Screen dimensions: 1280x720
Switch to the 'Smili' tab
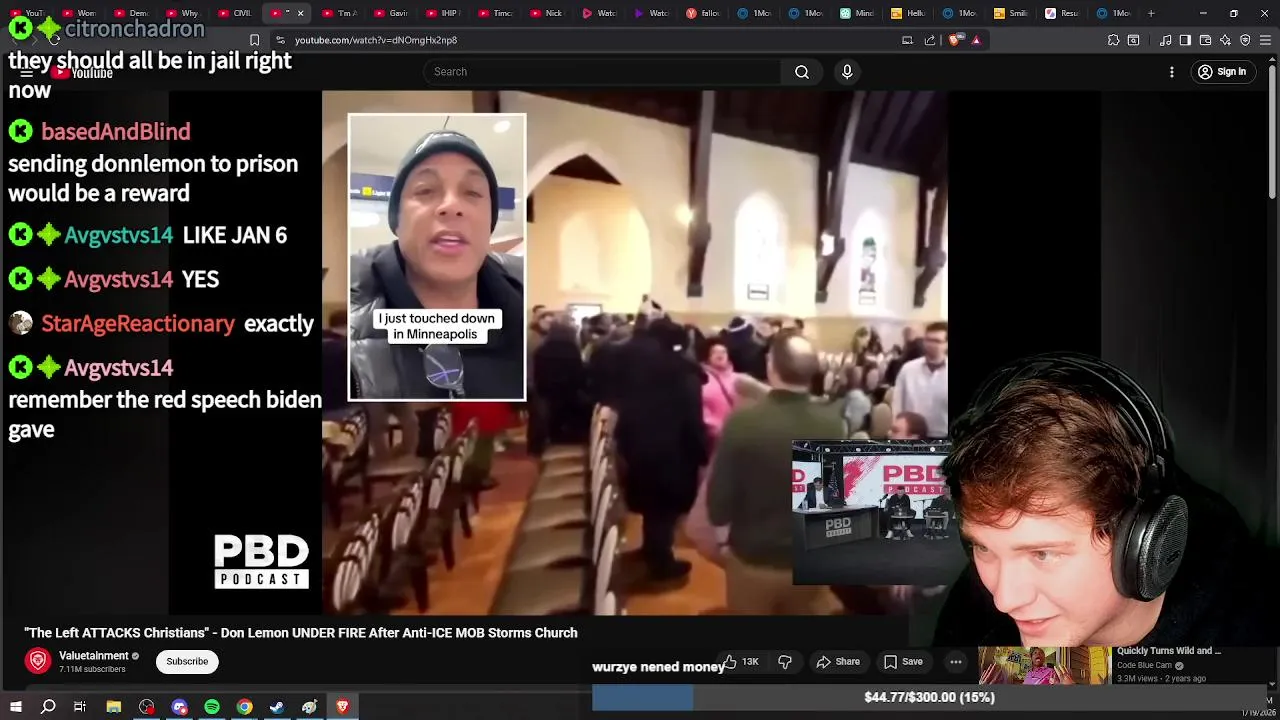click(1011, 13)
